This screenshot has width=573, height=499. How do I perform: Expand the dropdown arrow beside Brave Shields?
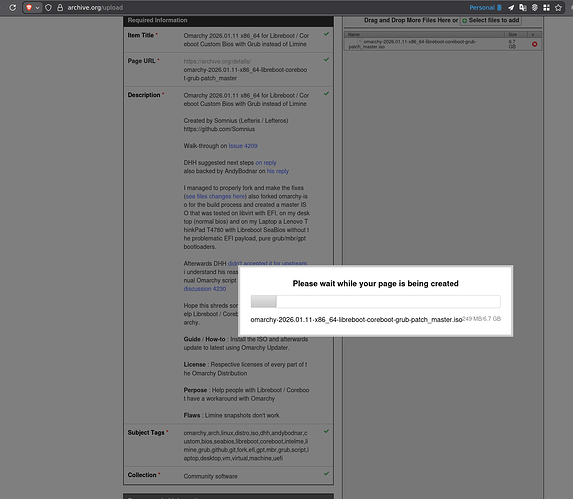pyautogui.click(x=37, y=8)
